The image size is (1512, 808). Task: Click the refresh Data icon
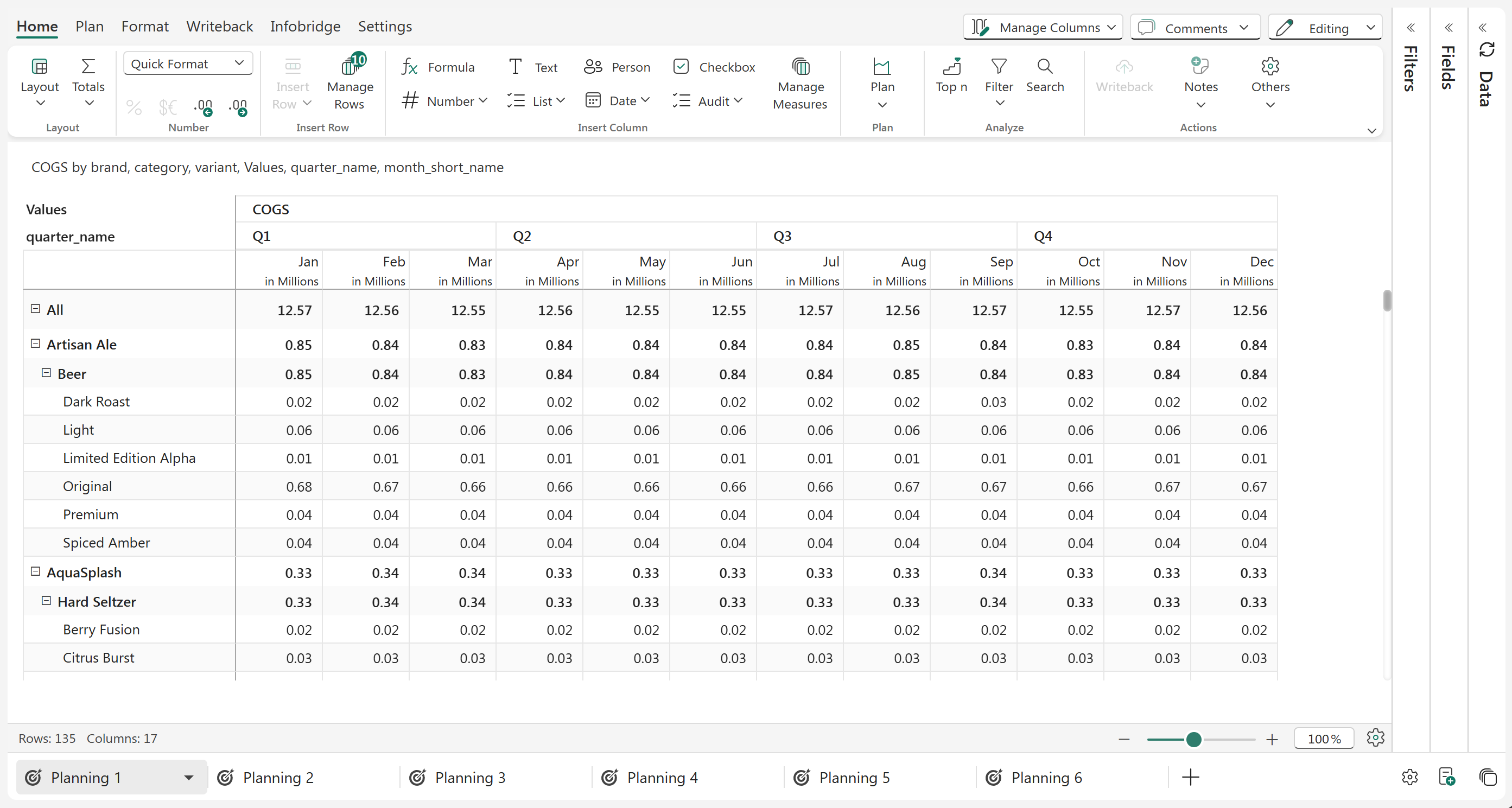tap(1485, 50)
